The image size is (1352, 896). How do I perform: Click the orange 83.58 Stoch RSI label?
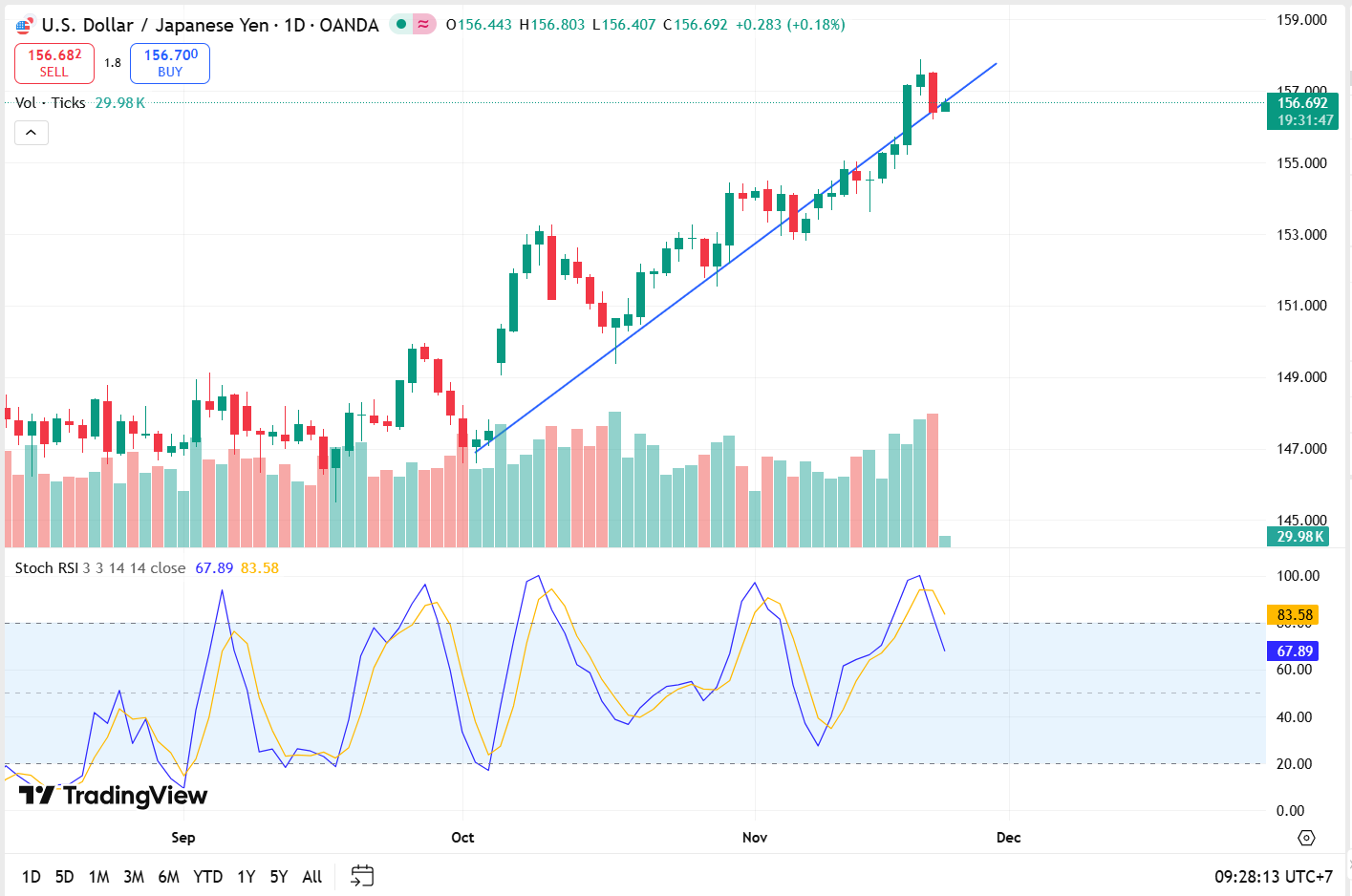[x=1292, y=615]
